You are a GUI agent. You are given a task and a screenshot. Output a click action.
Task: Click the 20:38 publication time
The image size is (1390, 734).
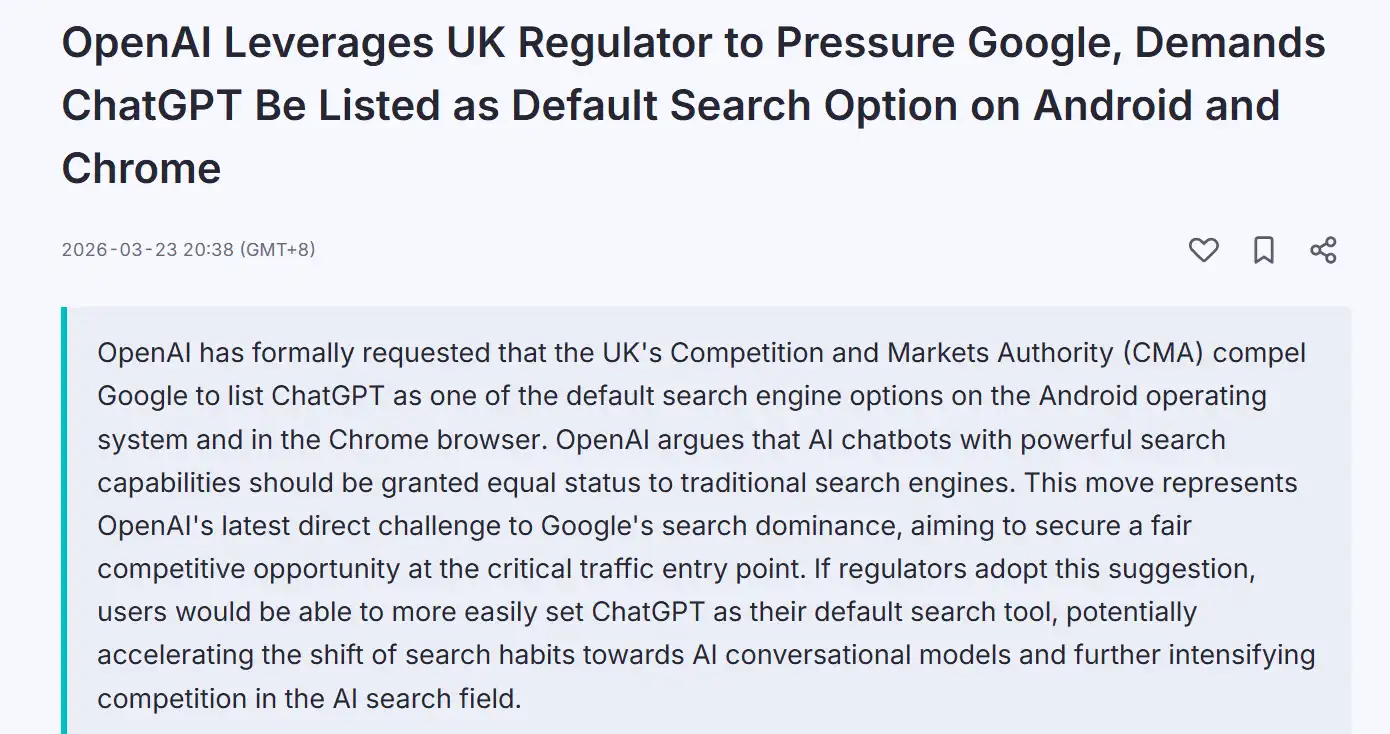click(209, 249)
